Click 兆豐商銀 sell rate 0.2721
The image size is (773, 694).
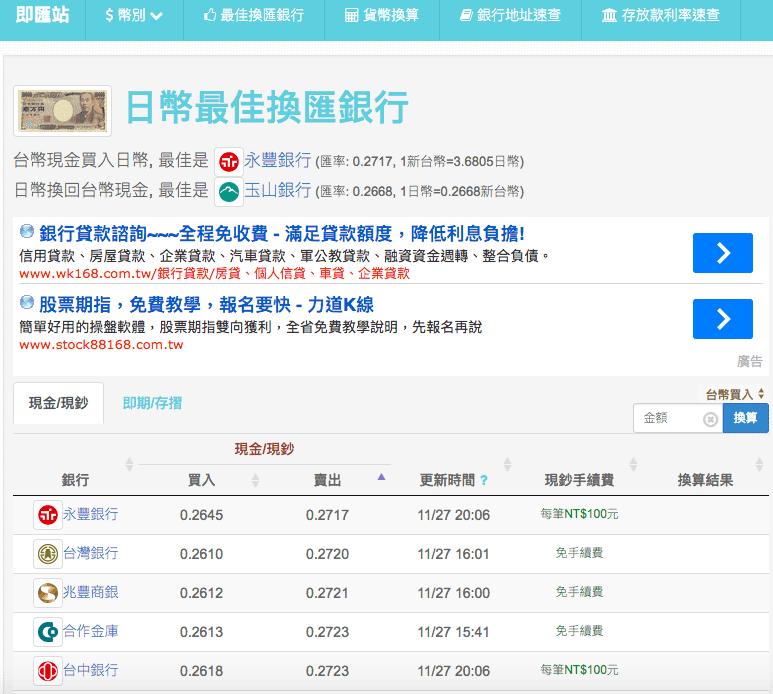click(327, 593)
